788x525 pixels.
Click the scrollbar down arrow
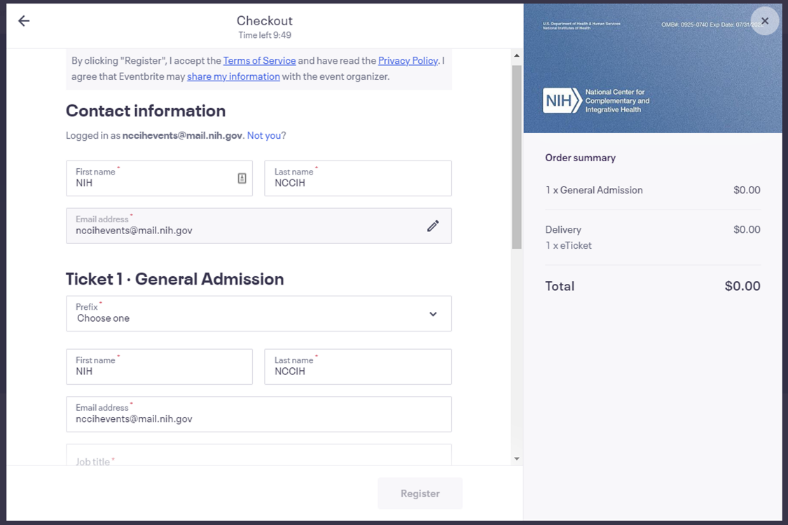point(517,458)
